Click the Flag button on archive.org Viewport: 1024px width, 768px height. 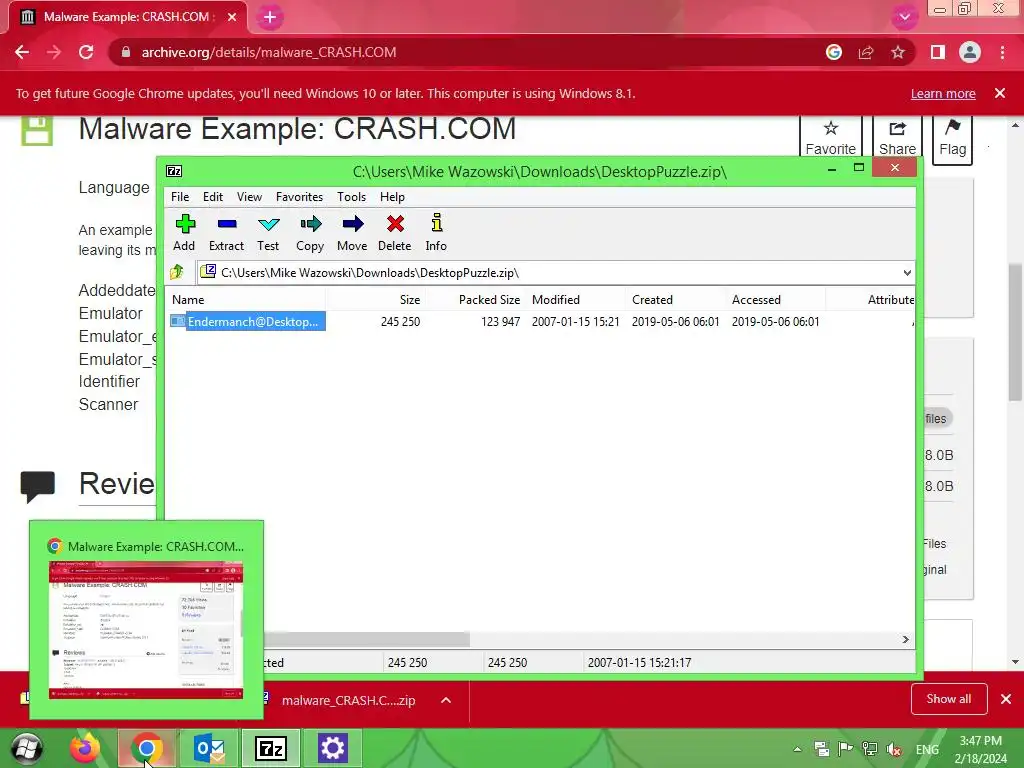pos(953,138)
